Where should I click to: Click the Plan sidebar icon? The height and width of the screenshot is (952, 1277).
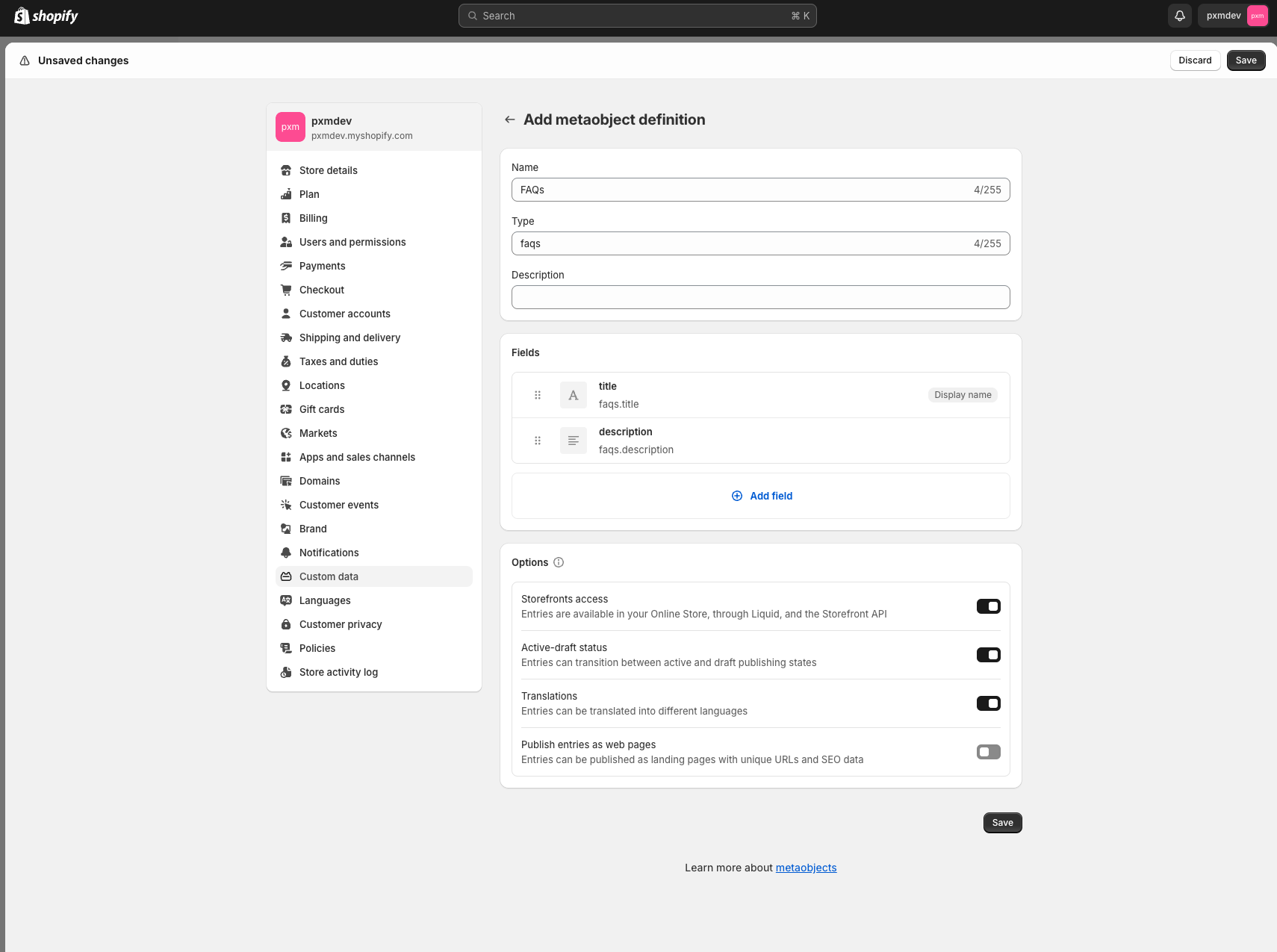point(286,194)
